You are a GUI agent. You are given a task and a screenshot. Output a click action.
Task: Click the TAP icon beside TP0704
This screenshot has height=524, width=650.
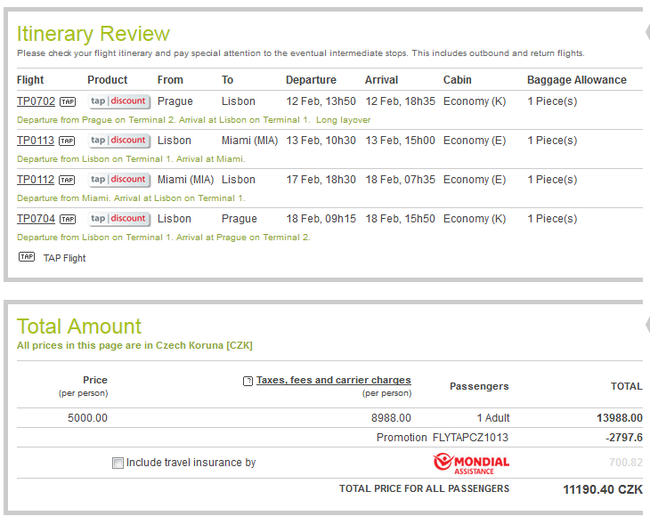(x=68, y=219)
